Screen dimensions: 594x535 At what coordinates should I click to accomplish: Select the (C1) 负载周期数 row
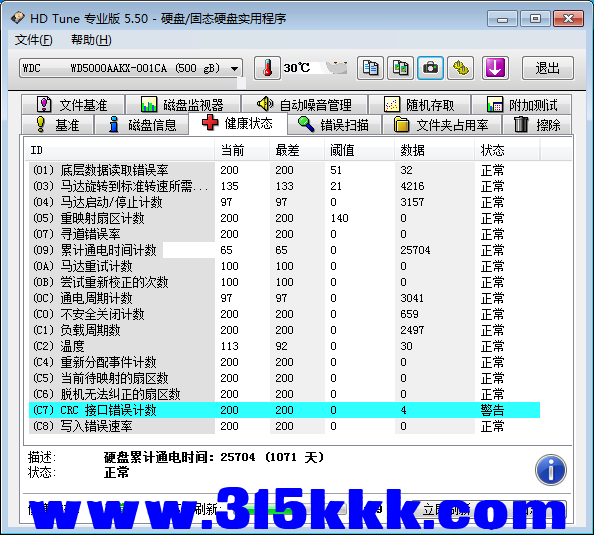284,330
